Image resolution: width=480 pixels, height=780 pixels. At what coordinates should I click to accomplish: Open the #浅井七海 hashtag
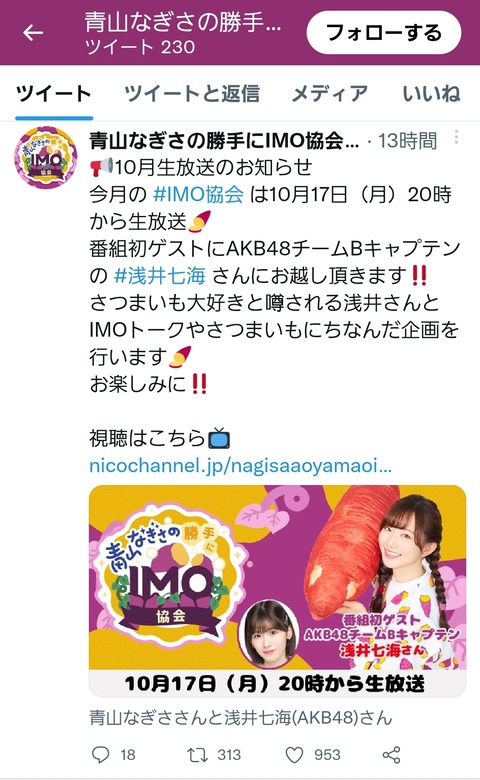(160, 275)
